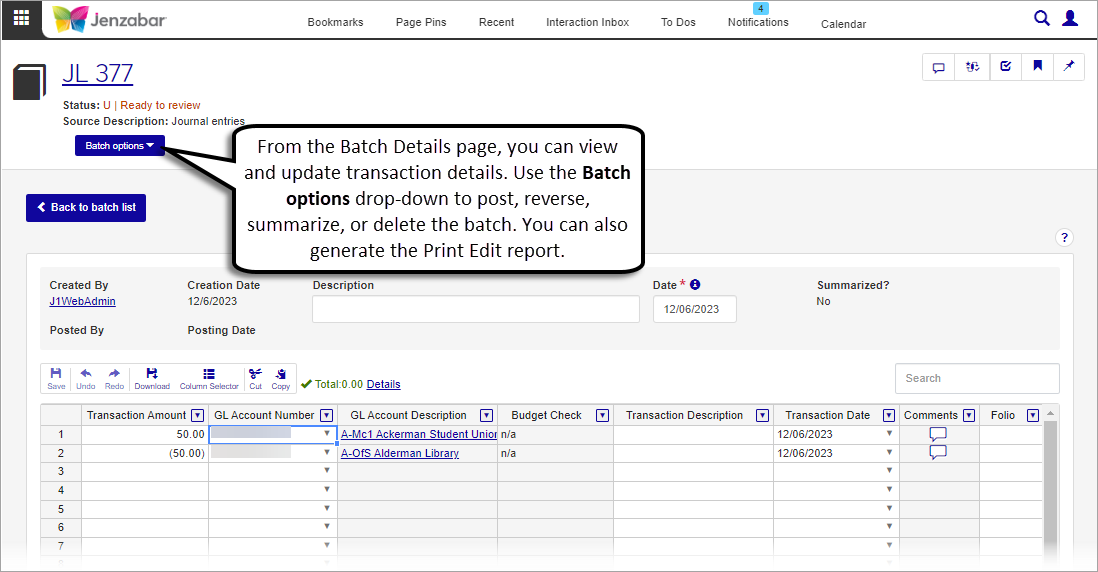Image resolution: width=1098 pixels, height=572 pixels.
Task: Open Notifications from top navigation
Action: pyautogui.click(x=758, y=22)
